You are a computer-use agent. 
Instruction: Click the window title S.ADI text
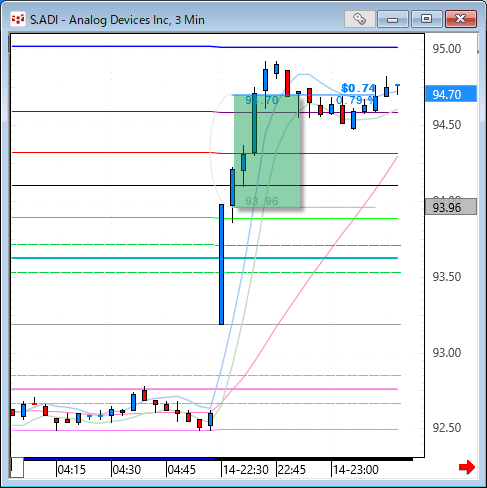pos(44,20)
